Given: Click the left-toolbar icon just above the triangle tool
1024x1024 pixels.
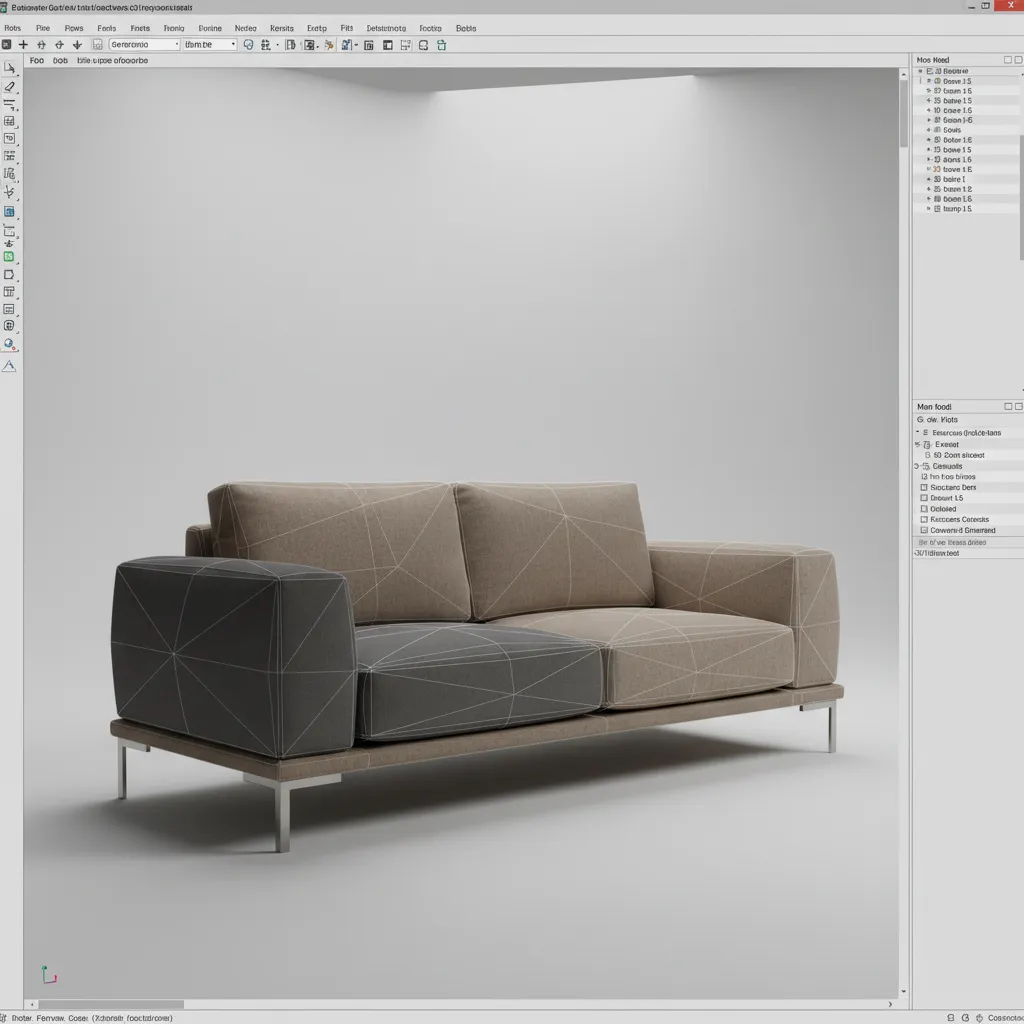Looking at the screenshot, I should point(9,344).
